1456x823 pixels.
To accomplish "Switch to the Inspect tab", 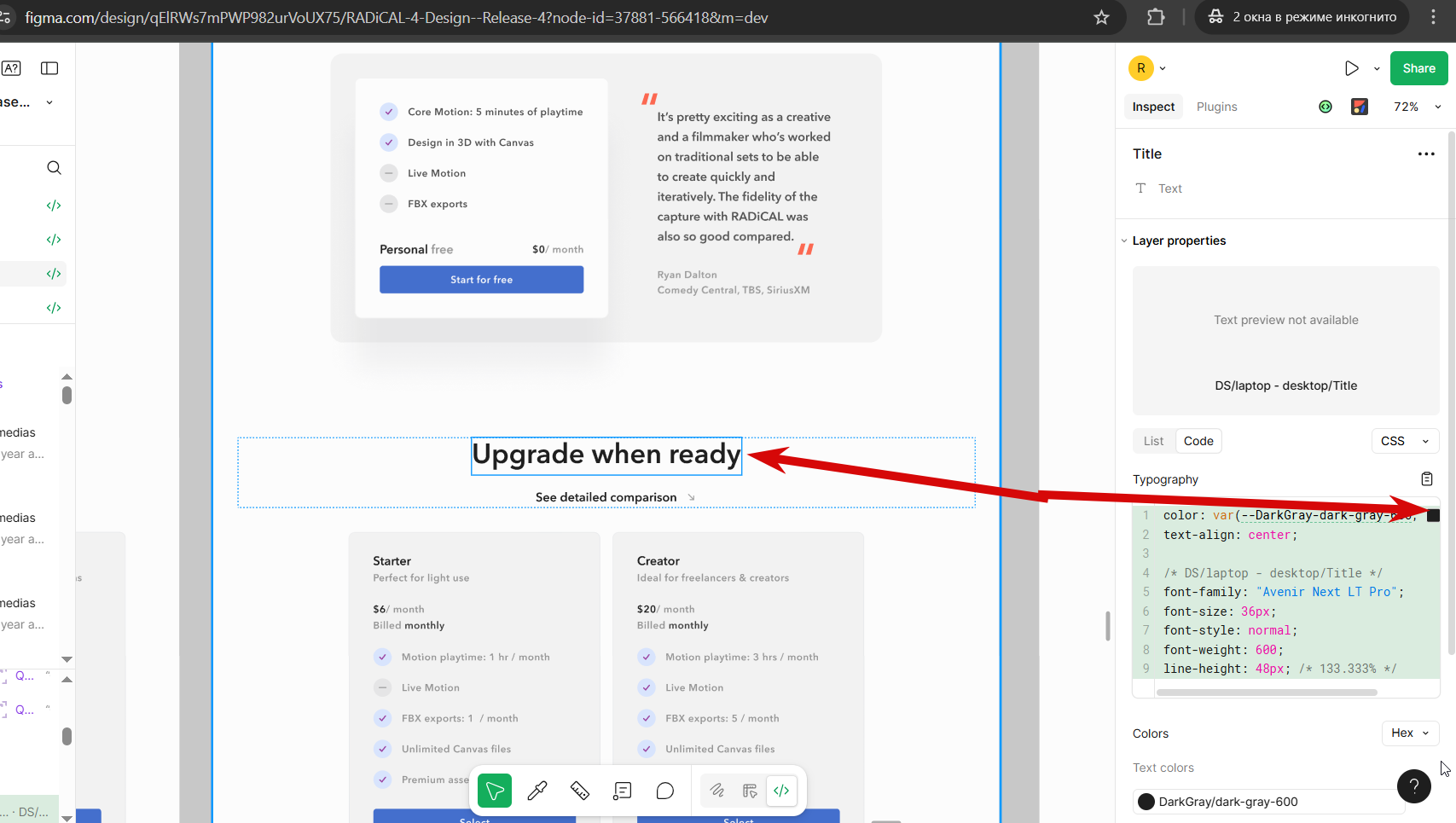I will [1153, 107].
